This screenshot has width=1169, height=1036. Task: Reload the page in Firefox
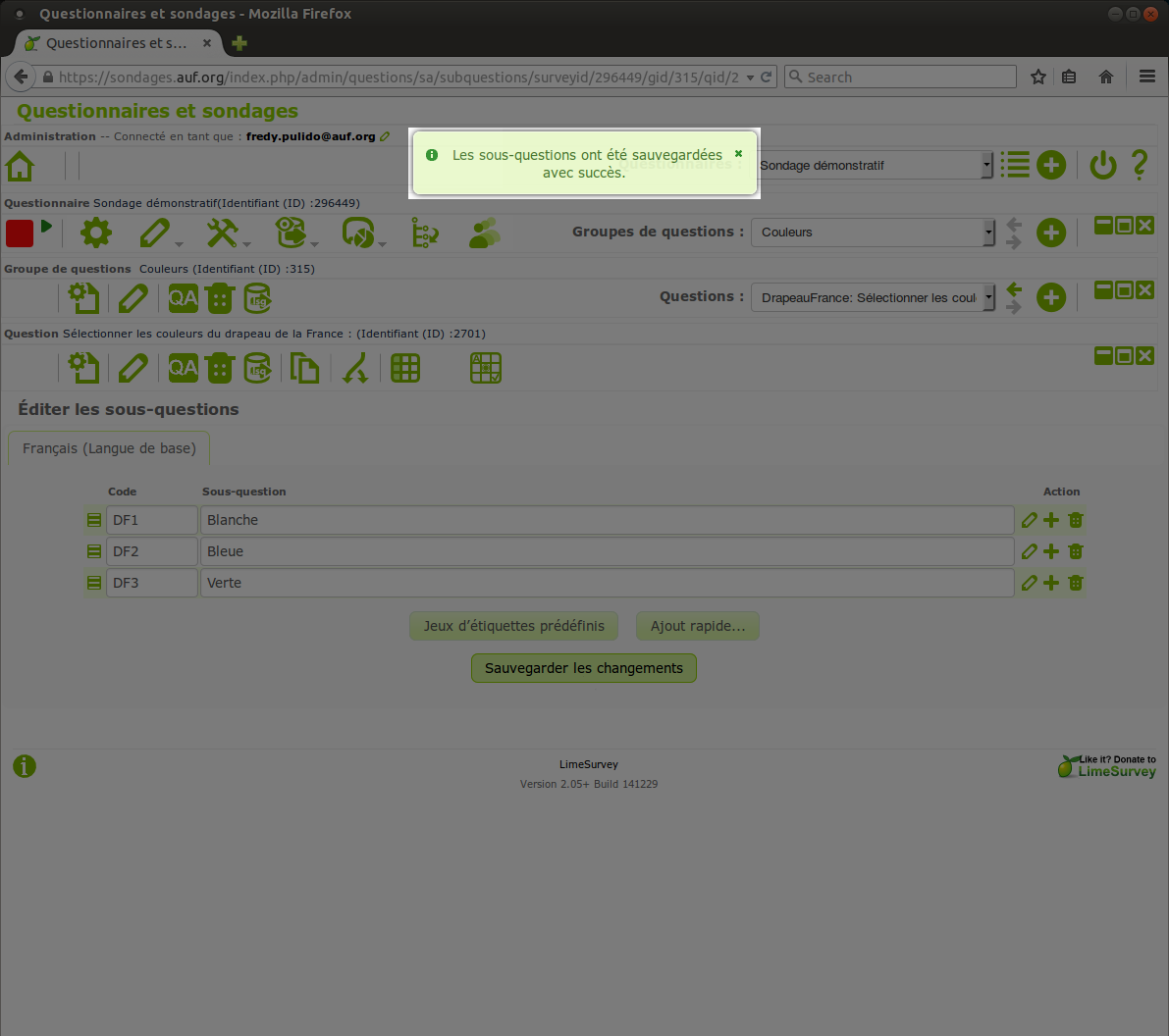(766, 78)
